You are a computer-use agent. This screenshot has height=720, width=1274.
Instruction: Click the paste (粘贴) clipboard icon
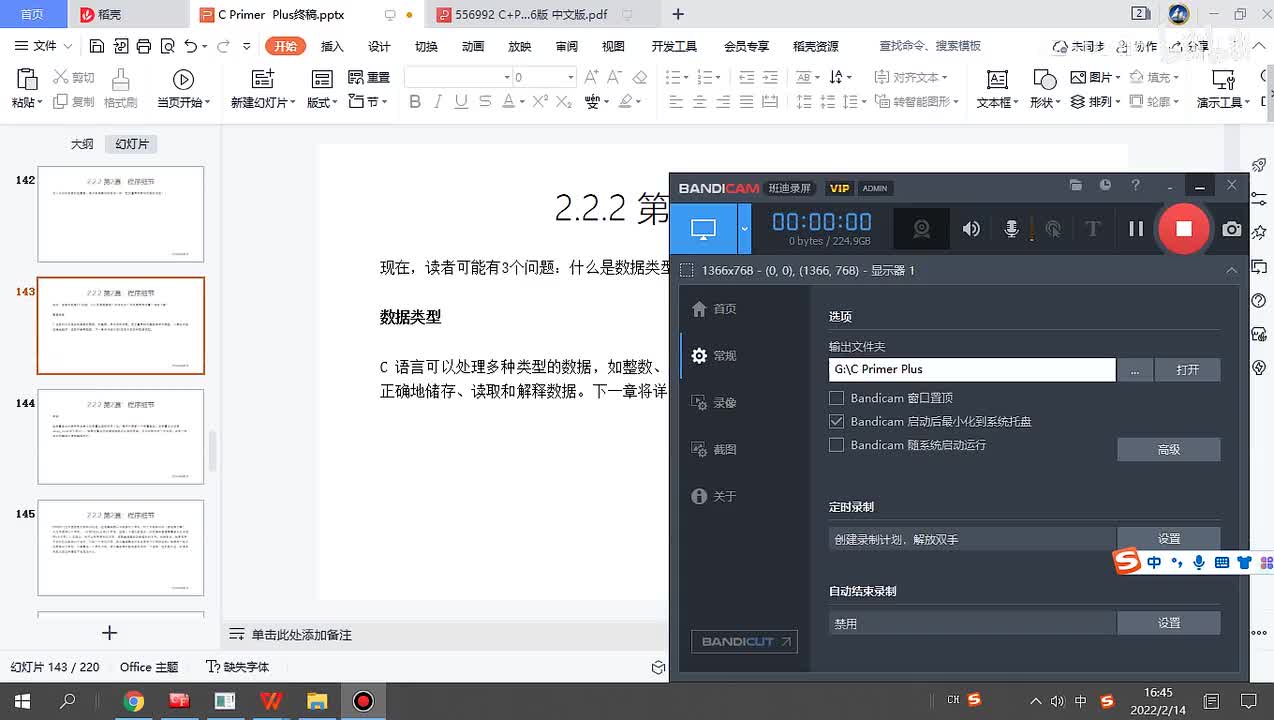point(27,80)
